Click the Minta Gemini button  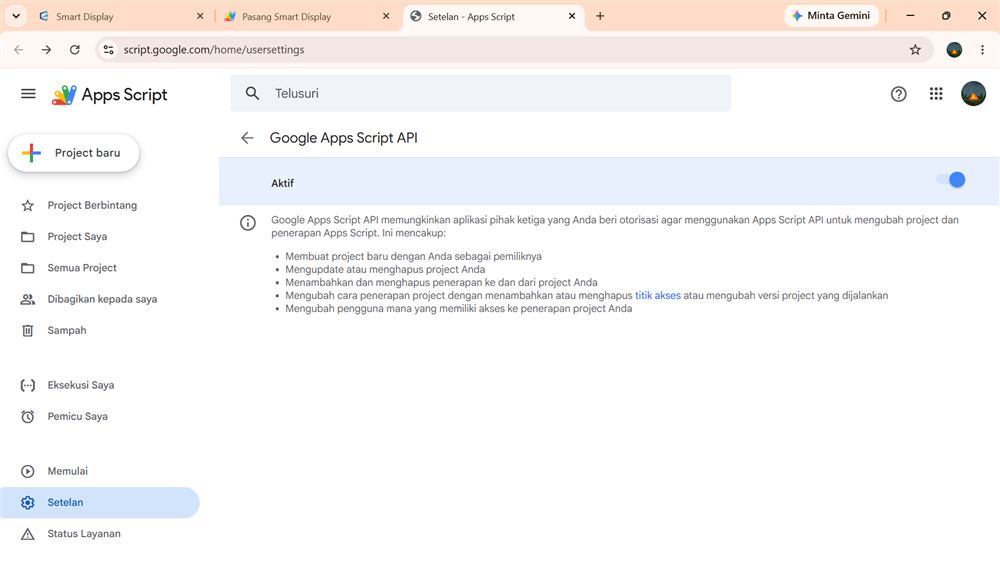point(832,16)
